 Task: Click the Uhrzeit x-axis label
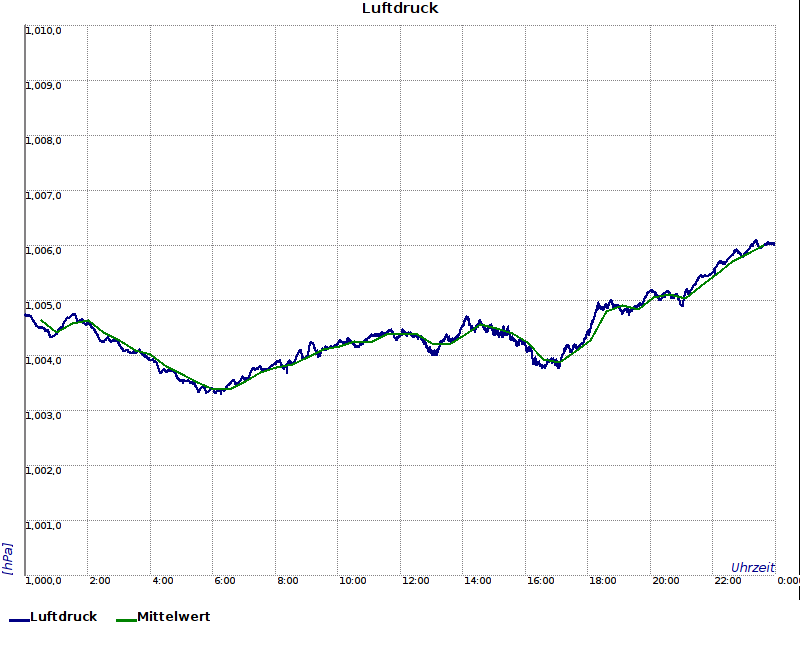click(752, 567)
